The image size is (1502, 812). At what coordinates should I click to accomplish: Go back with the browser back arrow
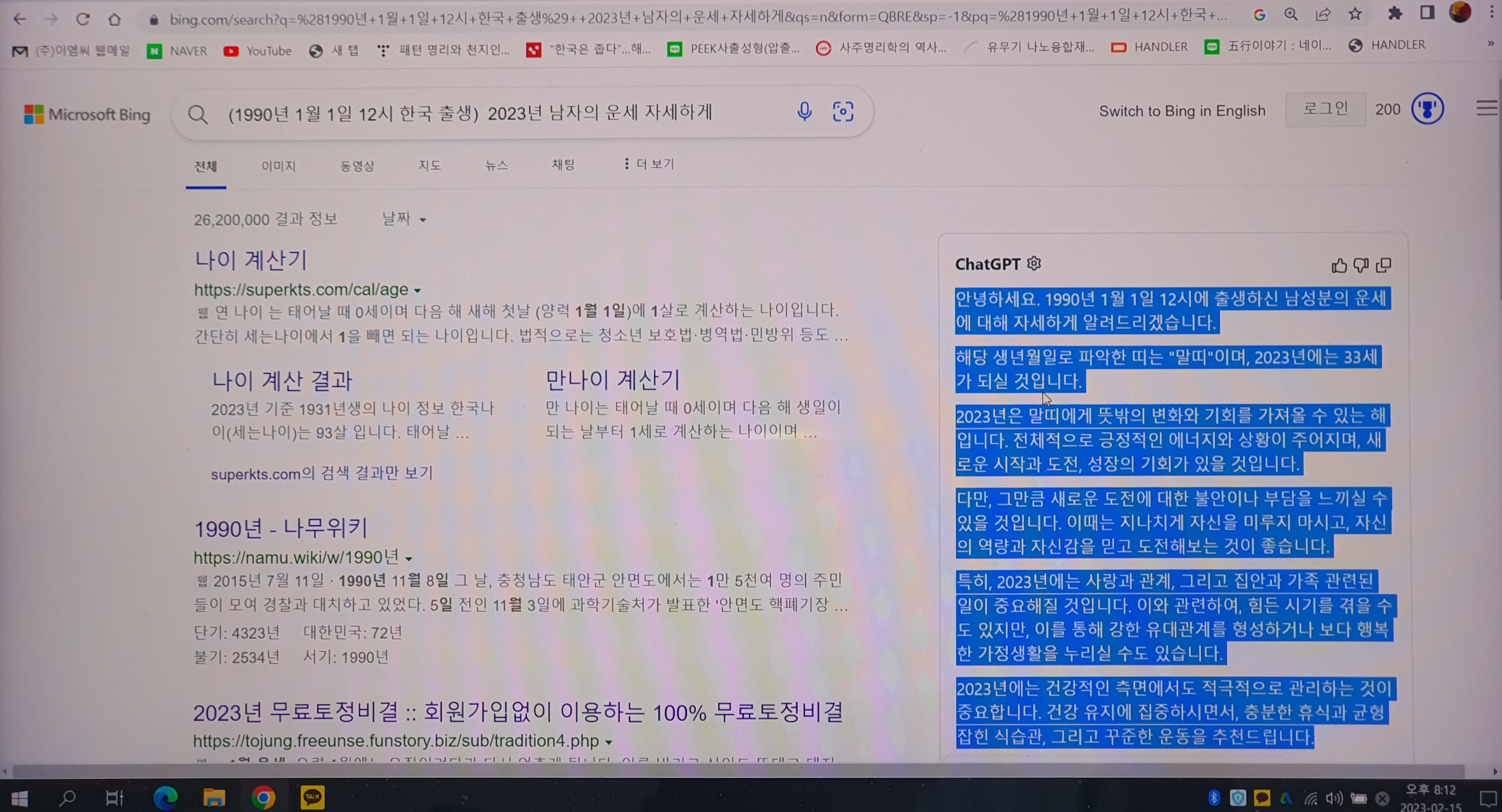click(20, 19)
